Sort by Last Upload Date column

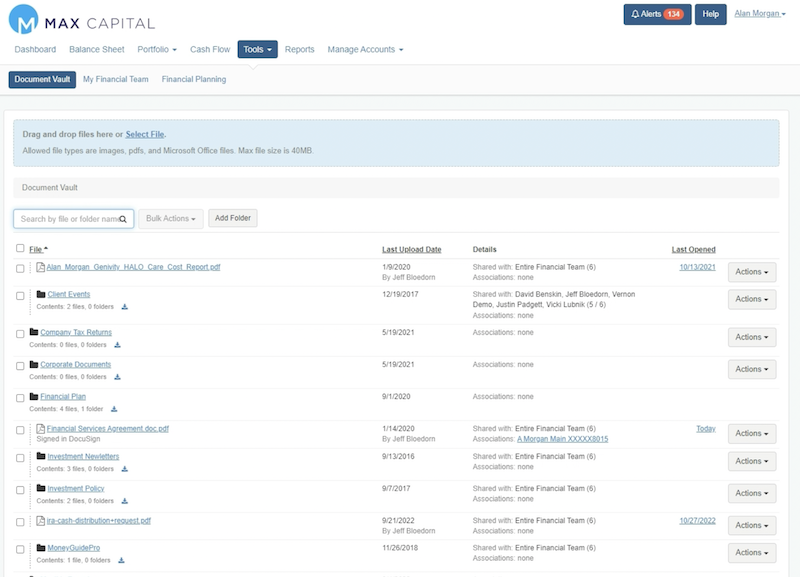tap(412, 249)
